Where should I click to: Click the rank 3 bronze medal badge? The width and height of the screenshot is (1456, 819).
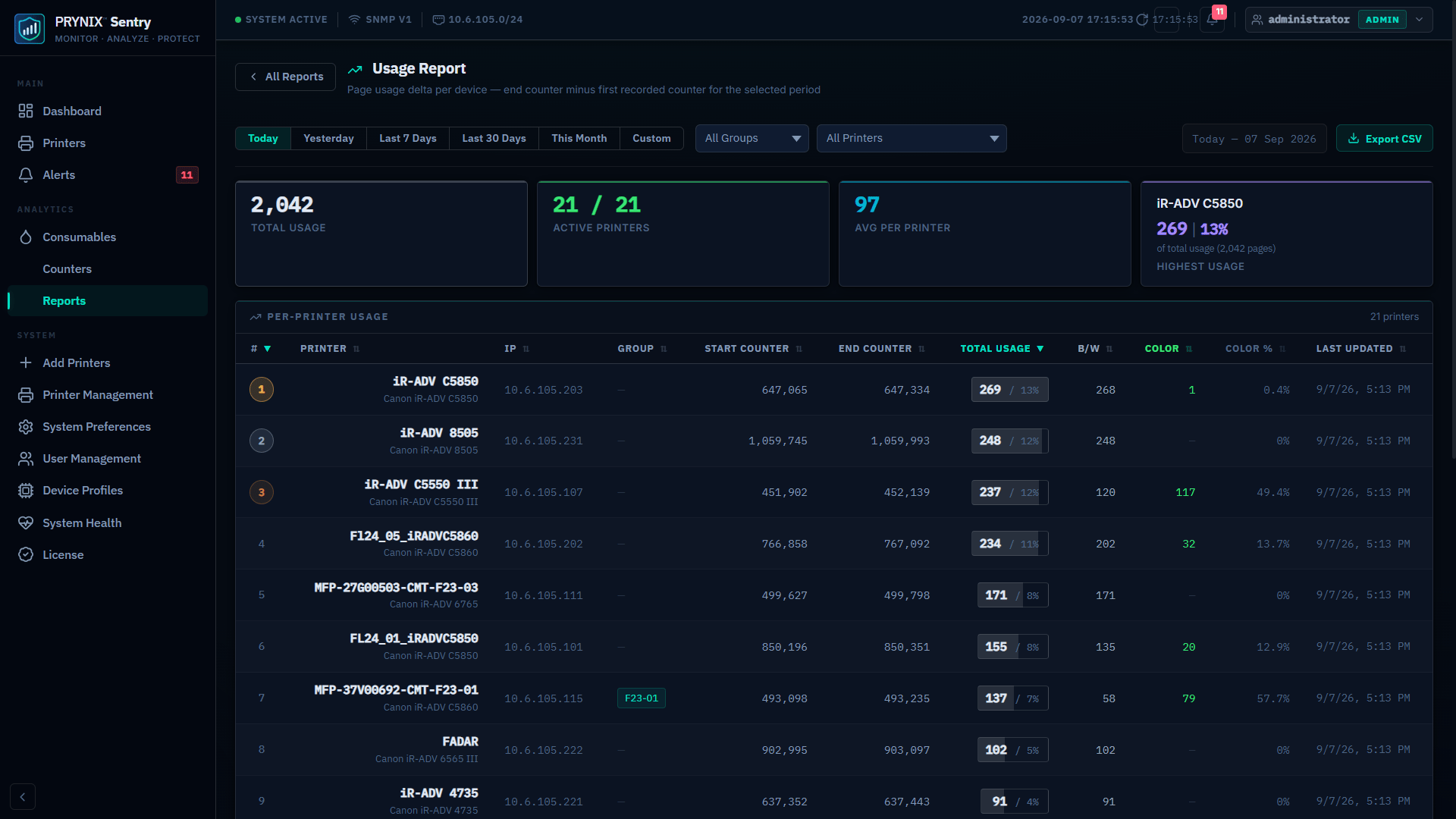pyautogui.click(x=262, y=493)
